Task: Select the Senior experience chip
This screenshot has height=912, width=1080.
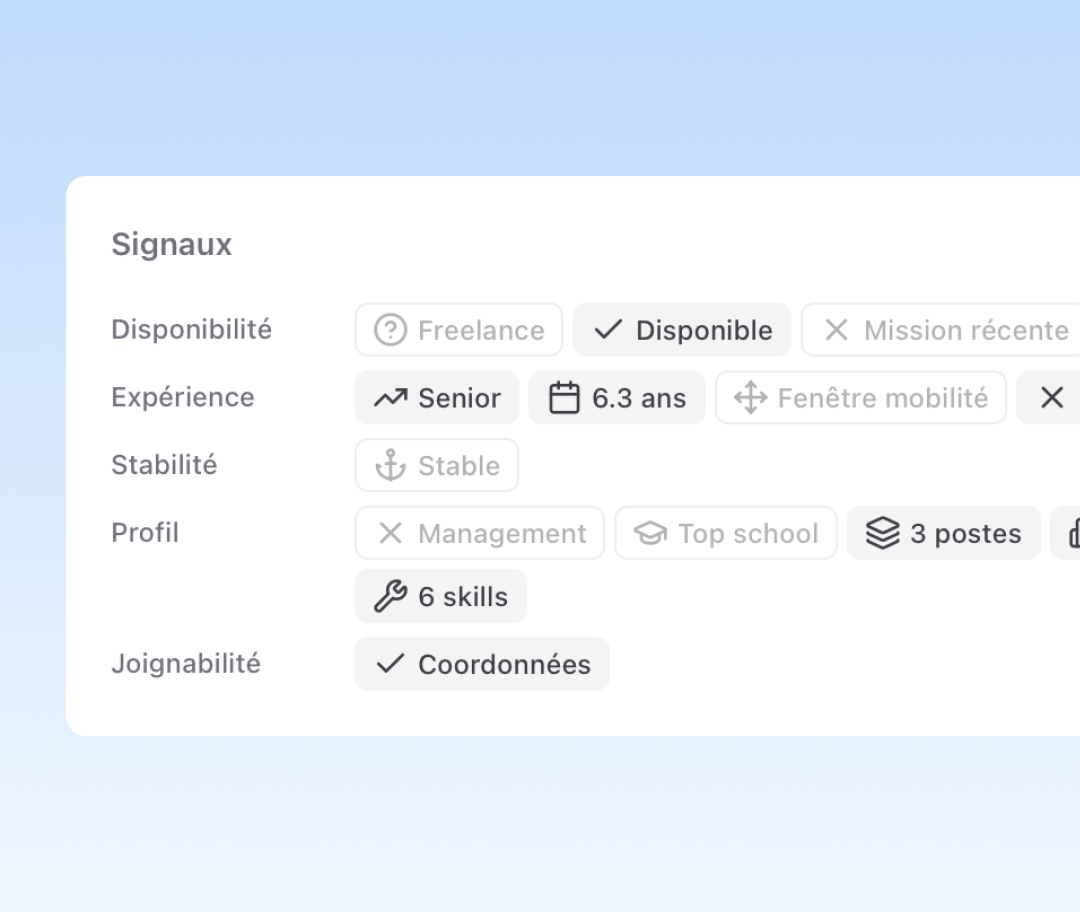Action: pyautogui.click(x=437, y=398)
